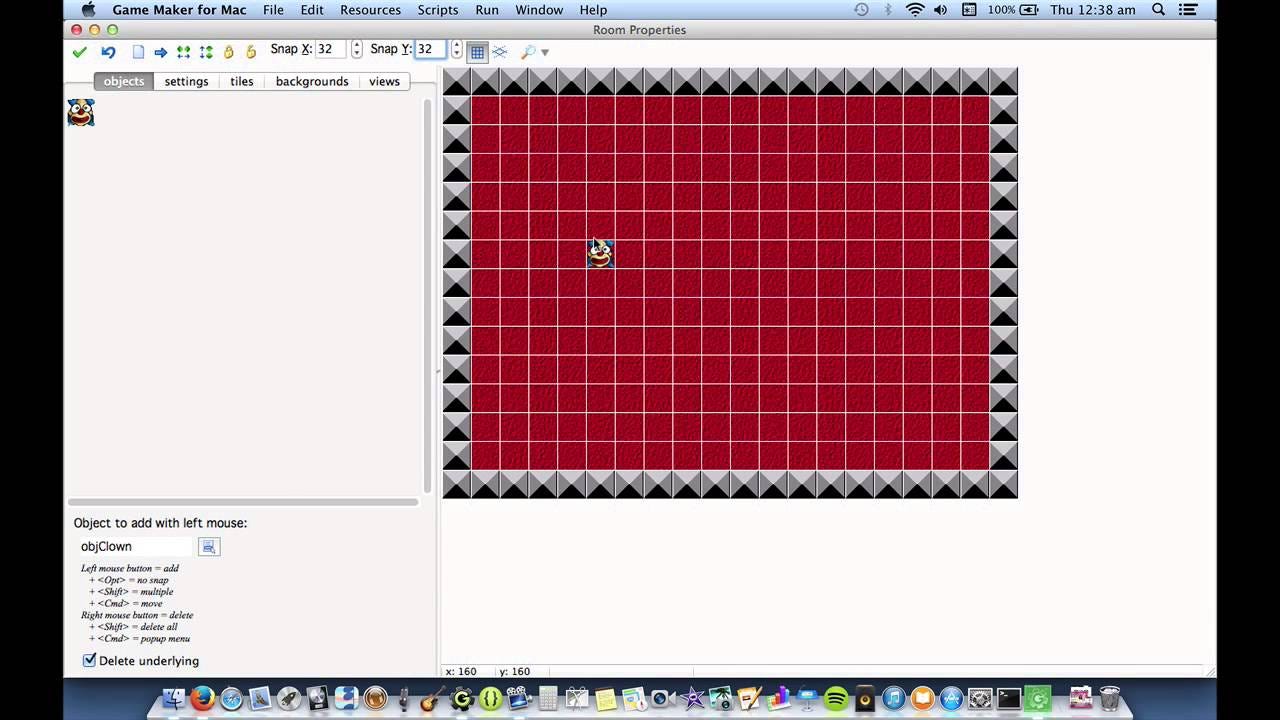Click the Thu 12:38 am clock
Screen dimensions: 1280x720
[x=1093, y=10]
